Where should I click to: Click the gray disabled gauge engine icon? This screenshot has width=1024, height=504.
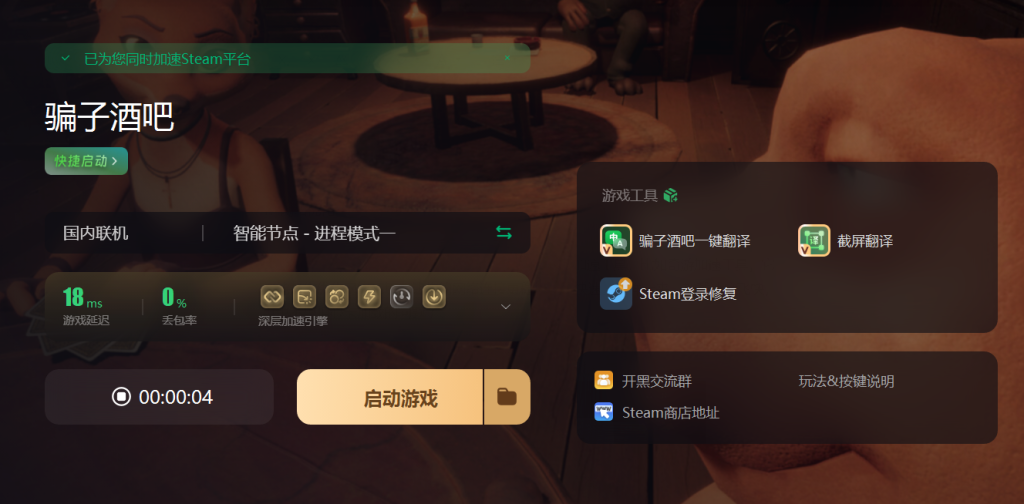402,297
